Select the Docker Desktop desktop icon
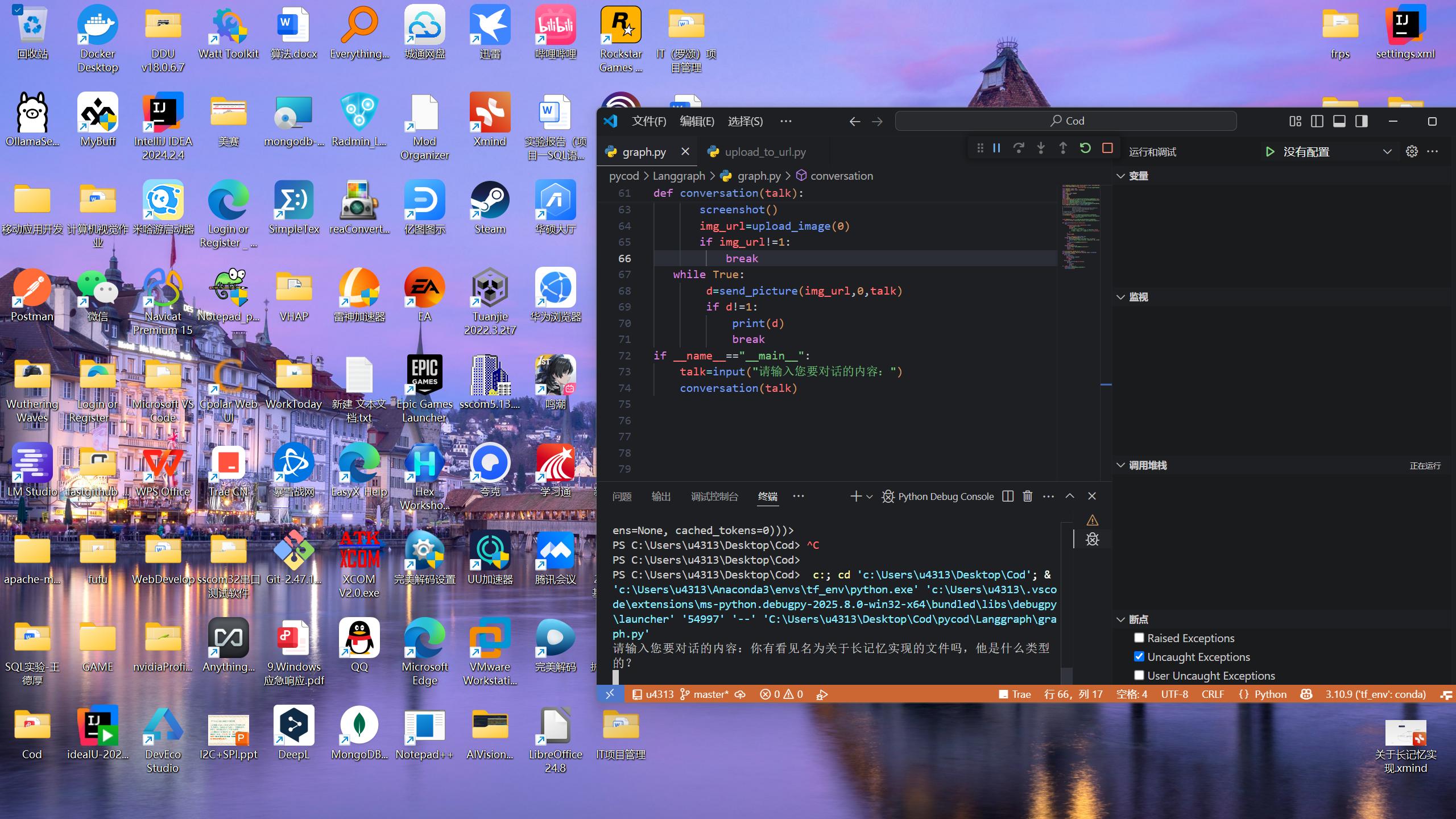This screenshot has height=819, width=1456. [x=98, y=39]
